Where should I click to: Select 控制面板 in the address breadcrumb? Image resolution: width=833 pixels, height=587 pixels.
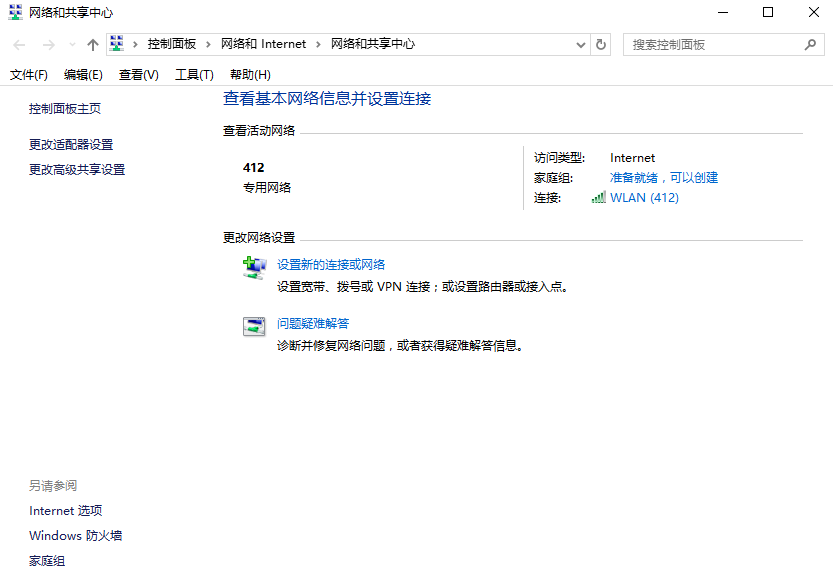point(172,44)
